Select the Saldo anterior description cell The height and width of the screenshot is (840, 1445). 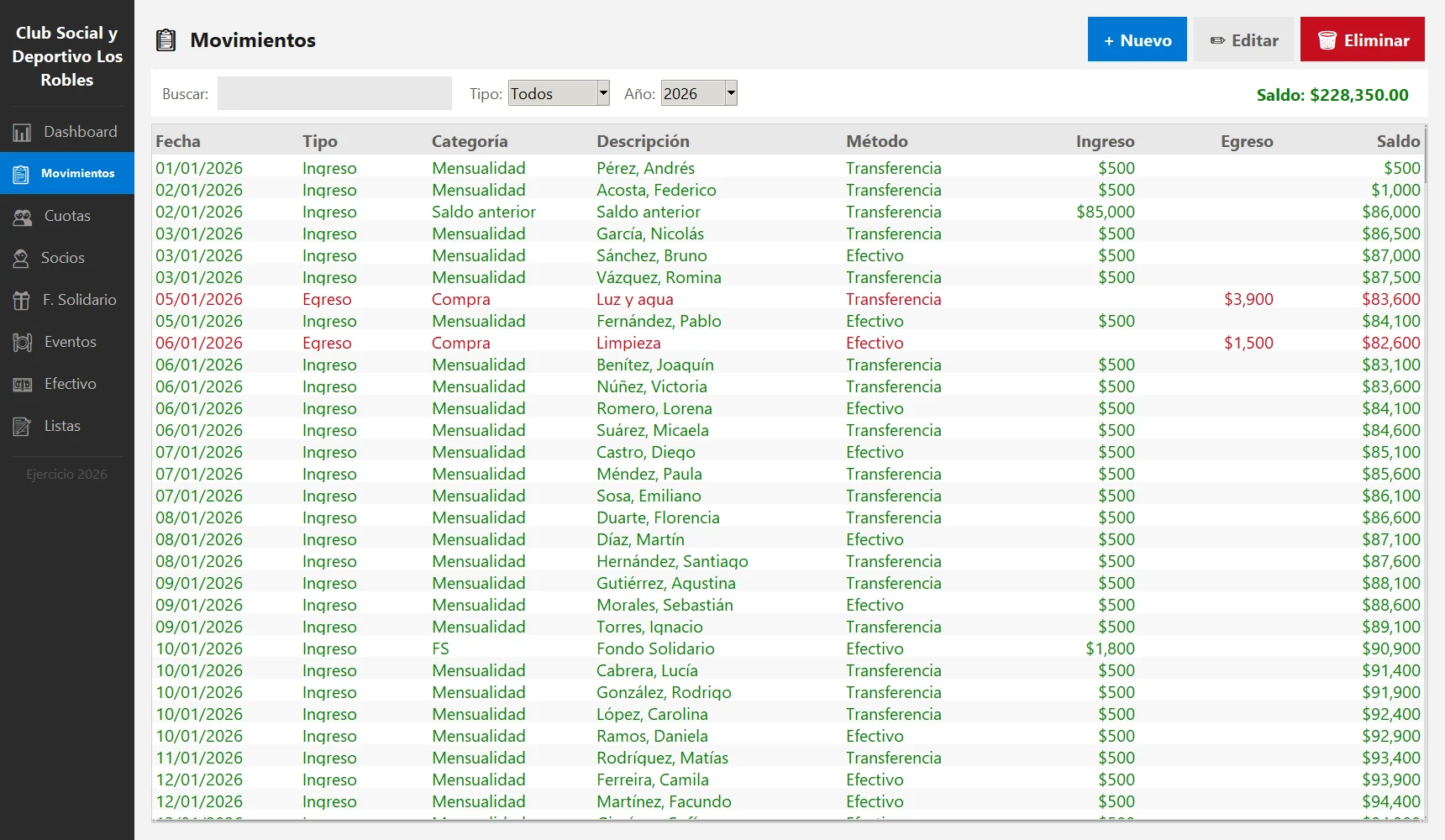649,212
